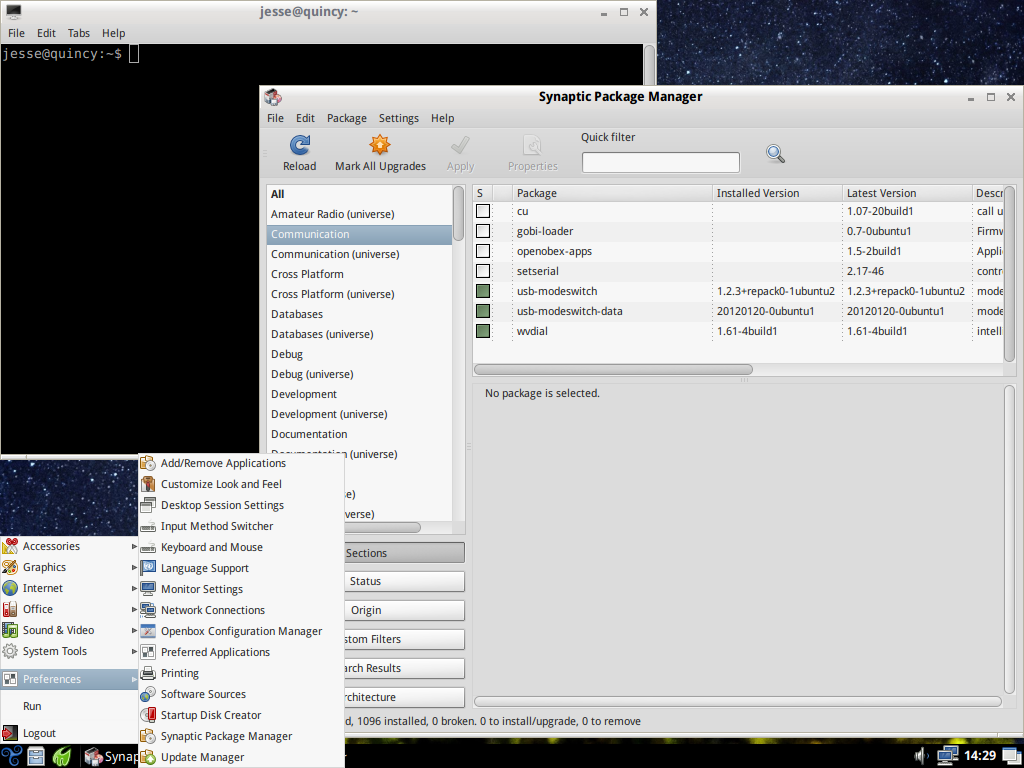Expand the Accessories submenu
This screenshot has width=1024, height=768.
click(69, 546)
